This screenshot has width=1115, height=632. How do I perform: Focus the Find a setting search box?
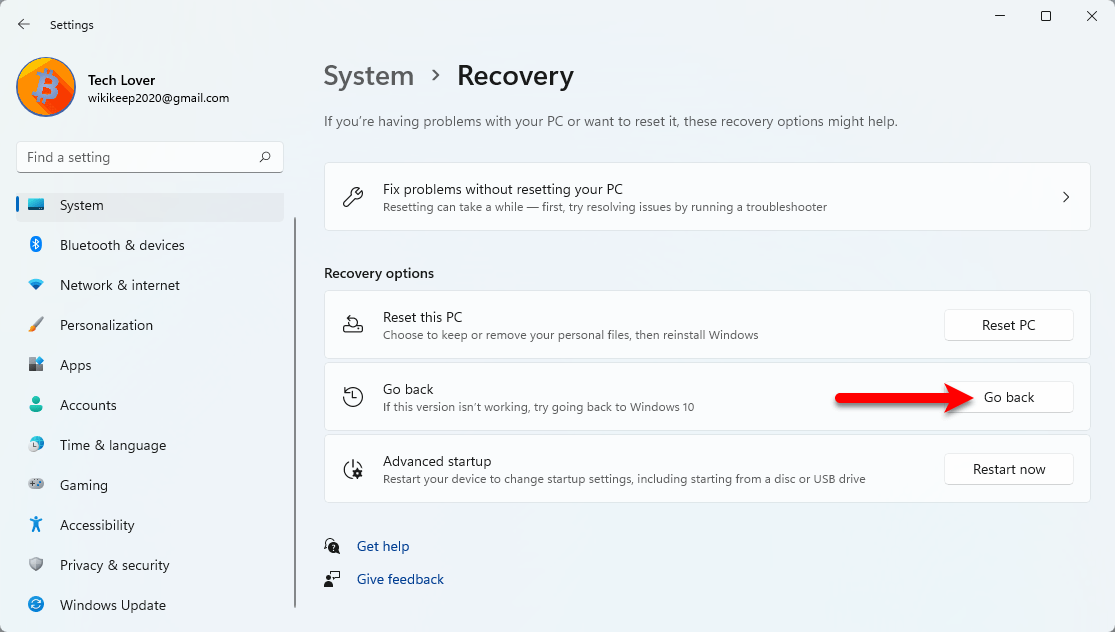[150, 157]
